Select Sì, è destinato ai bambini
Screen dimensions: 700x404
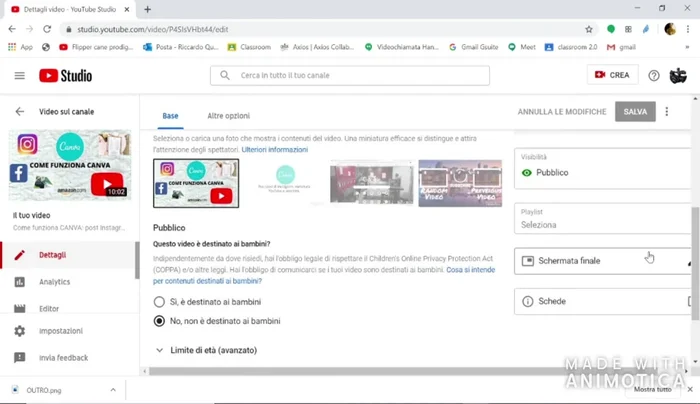[x=159, y=302]
